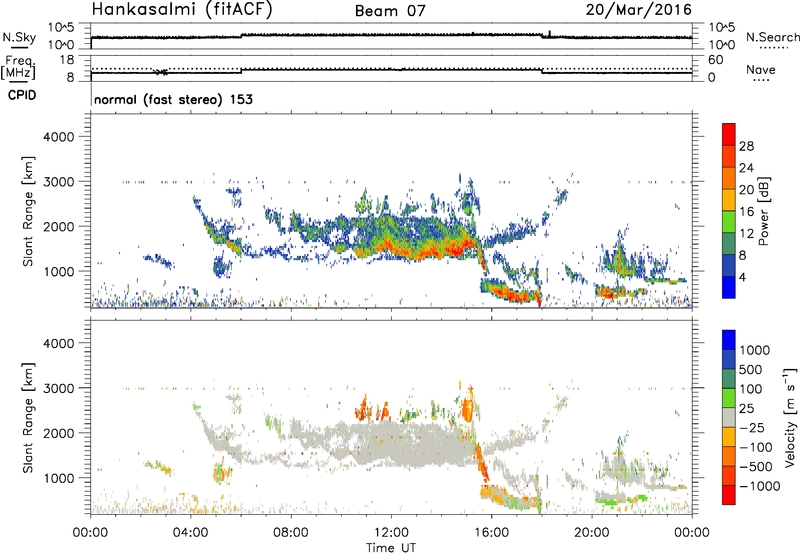This screenshot has width=800, height=554.
Task: Click the yellow segment of power colorbar
Action: [x=729, y=200]
